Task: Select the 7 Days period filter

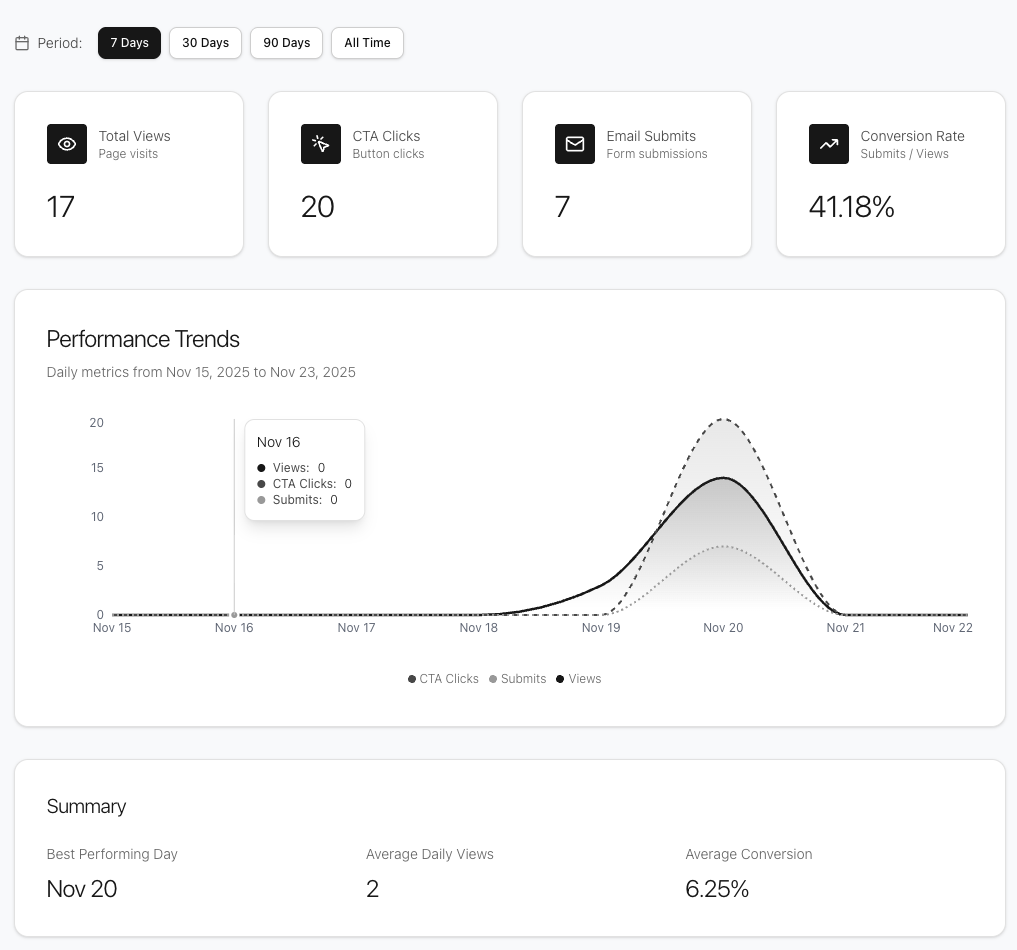Action: point(129,43)
